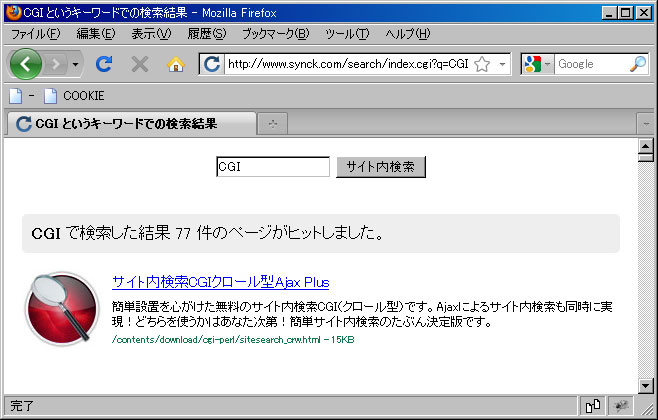Click the Firefox logo in the title bar
Screen dimensions: 658x420
14,13
